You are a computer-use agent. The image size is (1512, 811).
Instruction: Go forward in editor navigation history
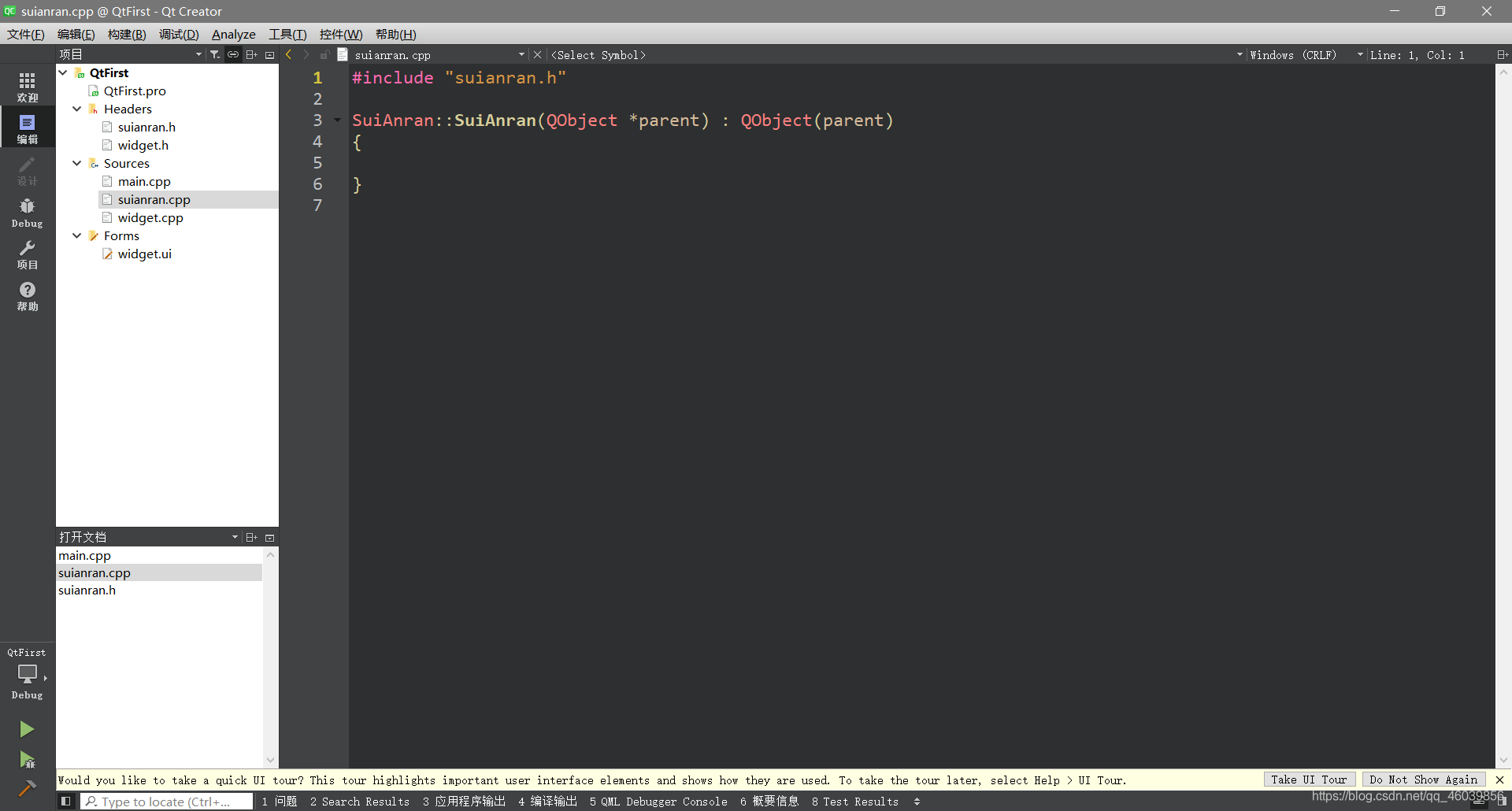tap(306, 54)
